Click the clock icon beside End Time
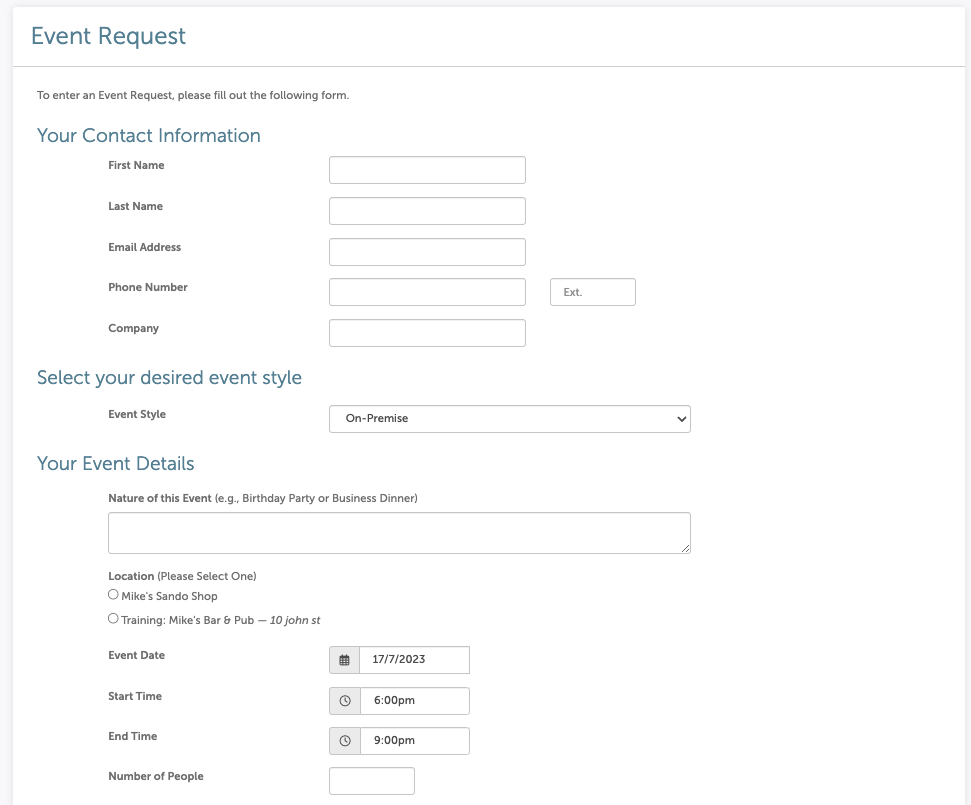 click(x=343, y=741)
